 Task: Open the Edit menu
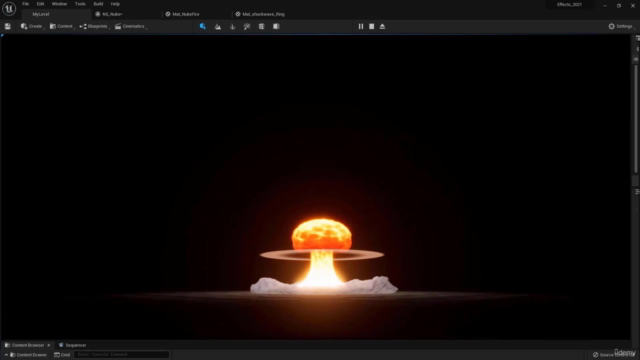click(40, 4)
